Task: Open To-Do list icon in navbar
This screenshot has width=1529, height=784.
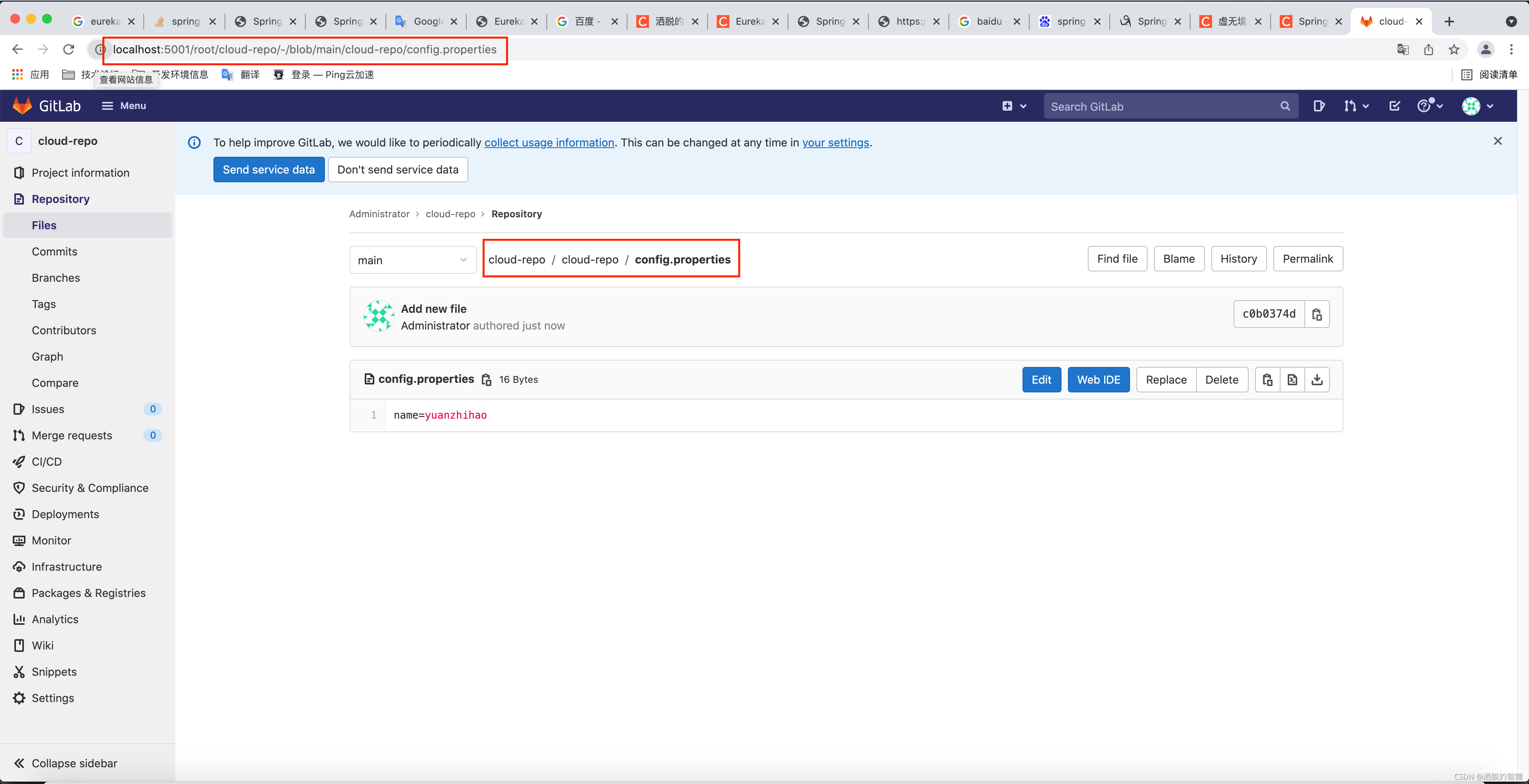Action: 1395,106
